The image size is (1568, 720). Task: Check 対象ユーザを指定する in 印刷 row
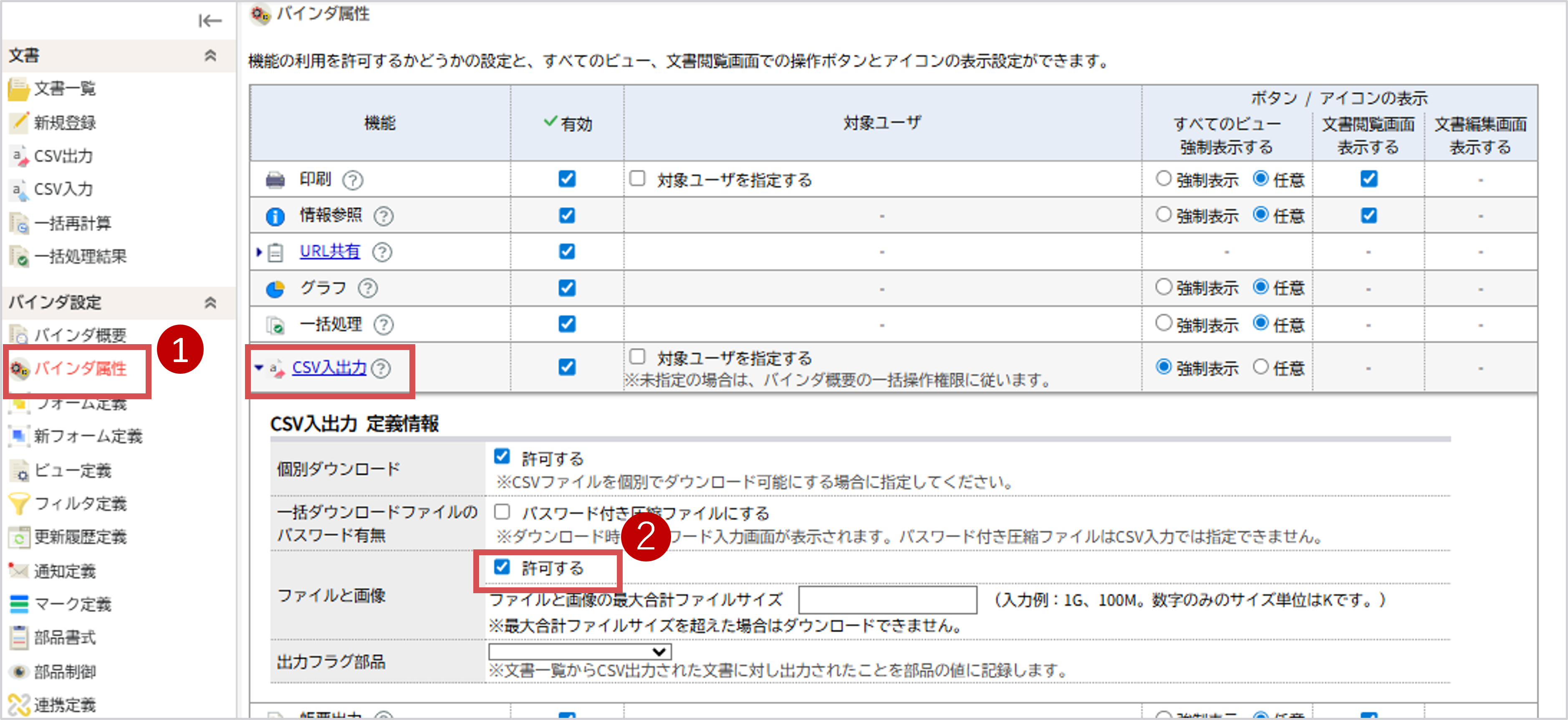coord(637,178)
